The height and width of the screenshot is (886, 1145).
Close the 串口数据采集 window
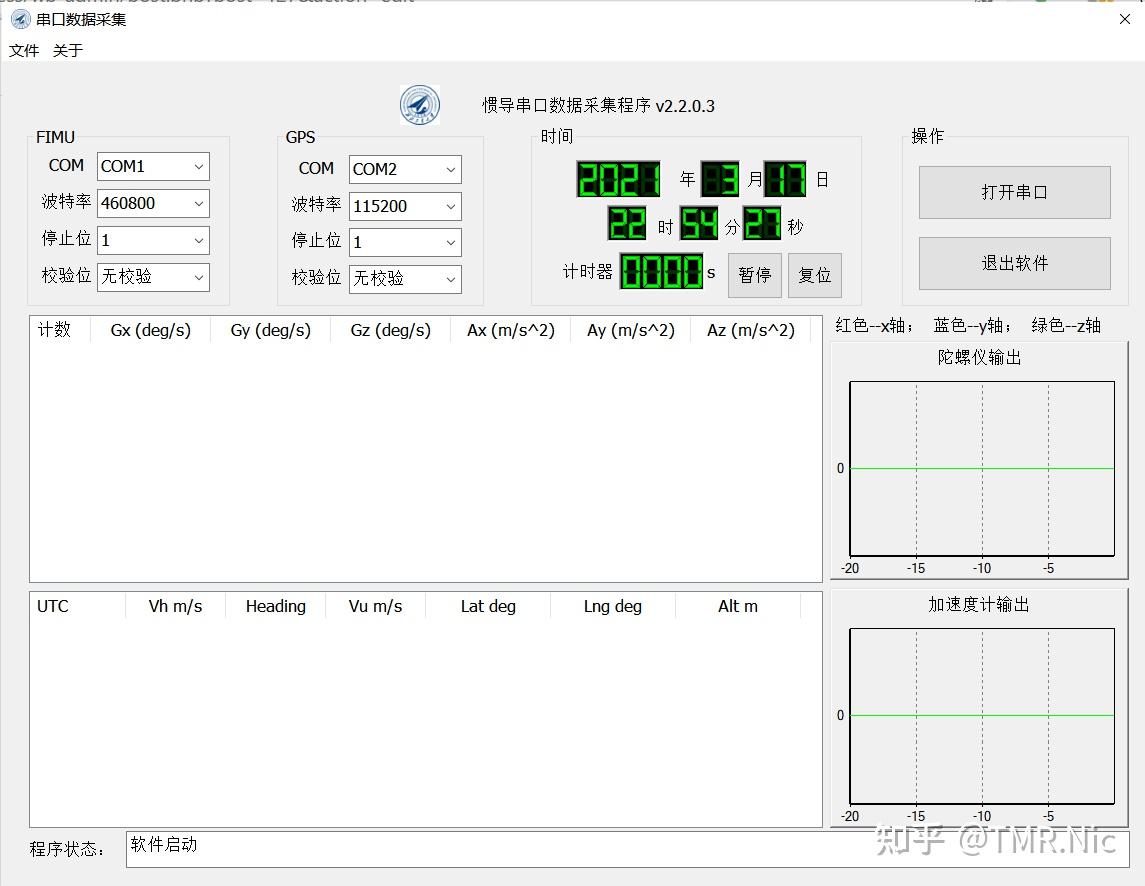(1125, 19)
